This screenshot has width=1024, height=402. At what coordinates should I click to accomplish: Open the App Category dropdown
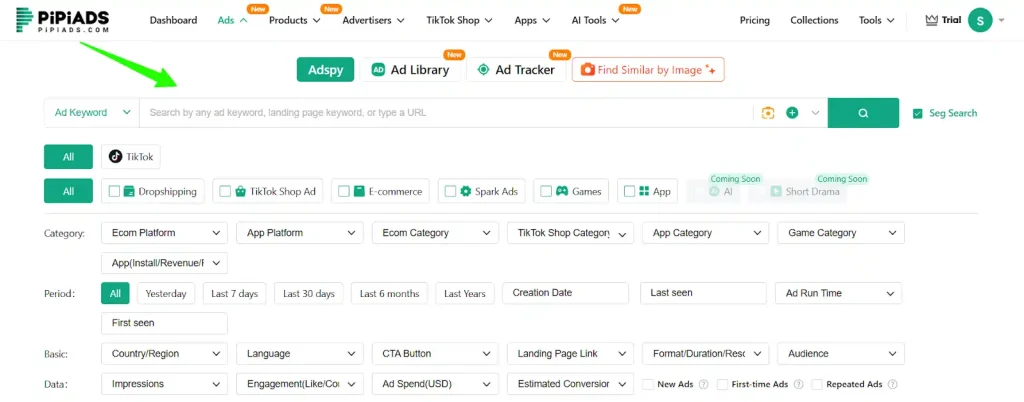(x=705, y=233)
